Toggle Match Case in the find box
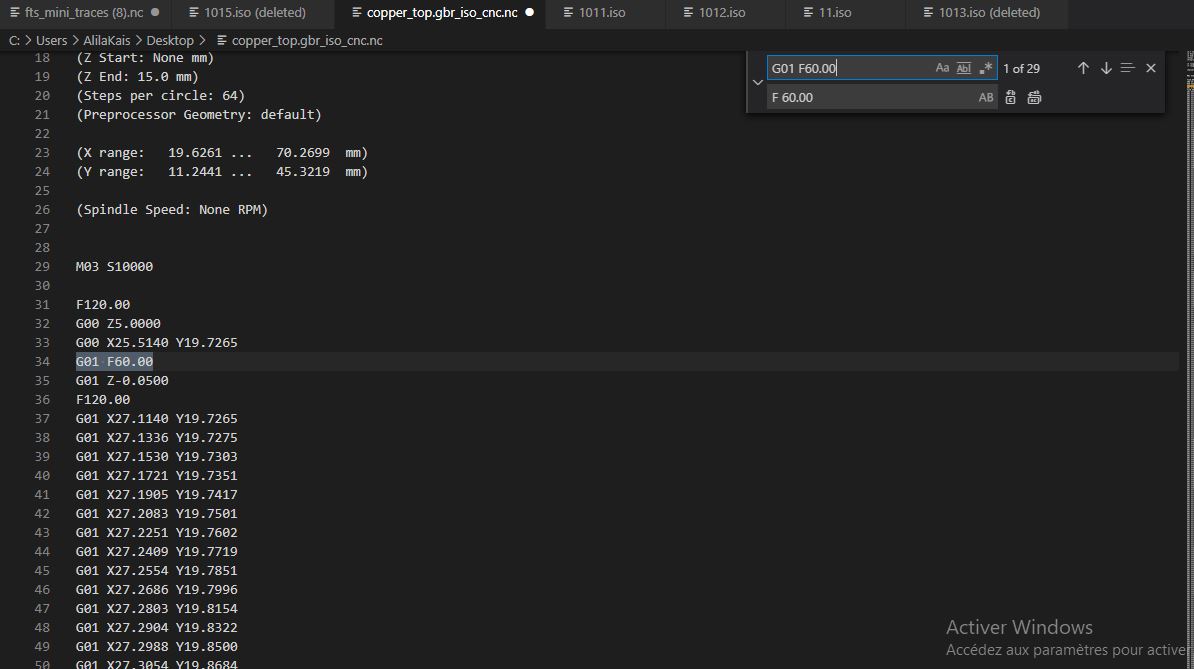This screenshot has height=669, width=1194. (942, 68)
